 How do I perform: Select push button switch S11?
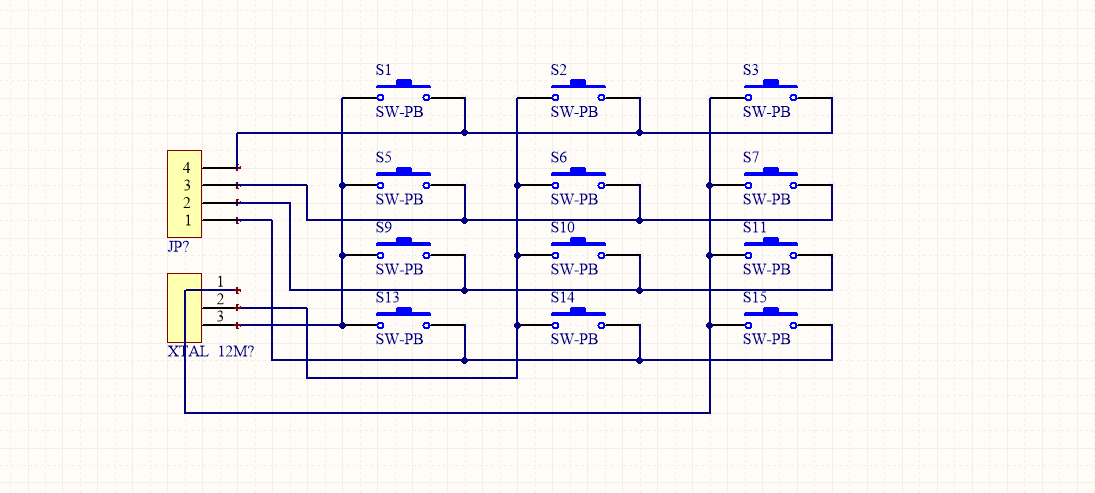pos(771,249)
